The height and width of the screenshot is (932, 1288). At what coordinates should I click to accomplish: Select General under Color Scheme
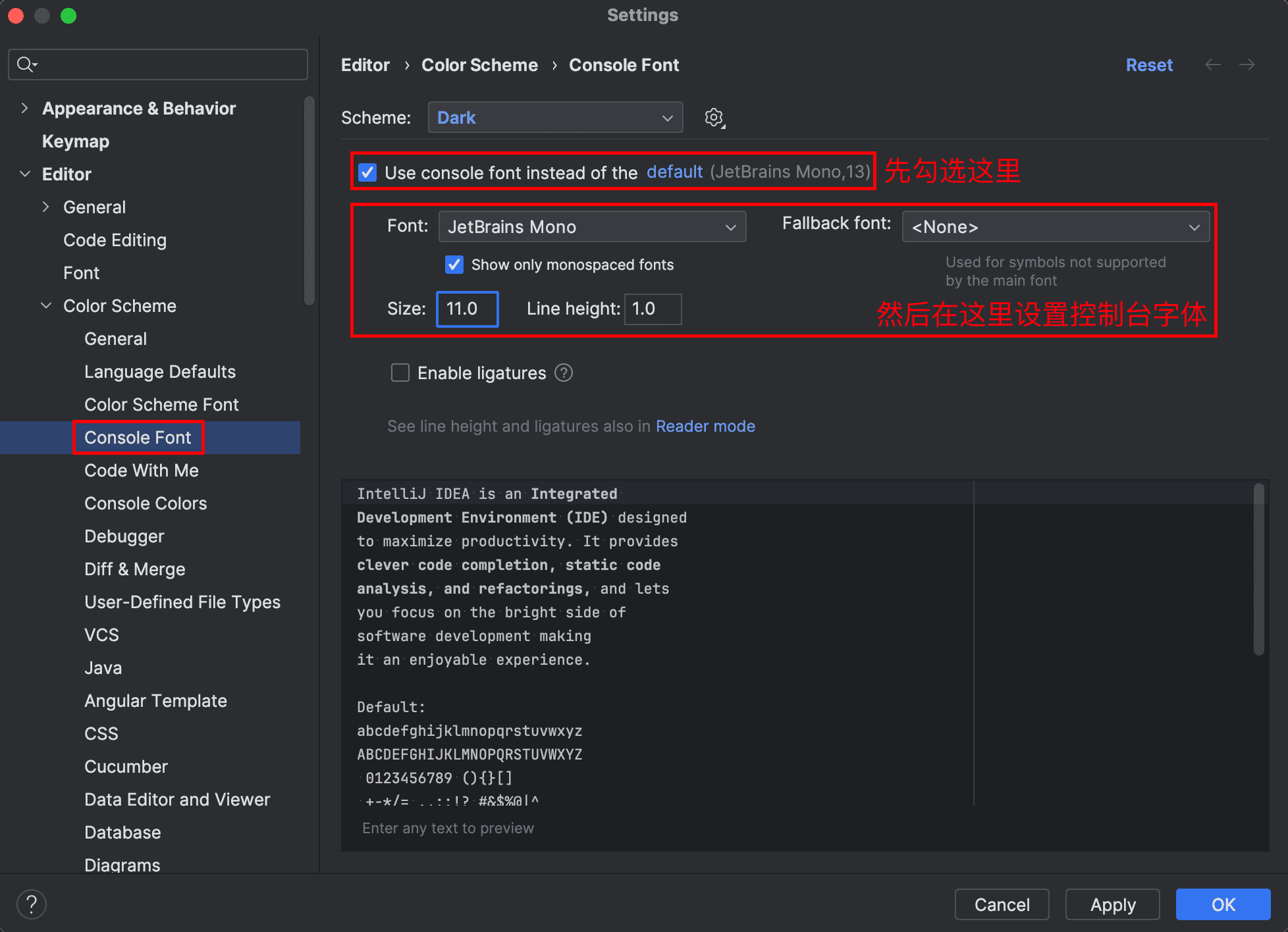tap(115, 339)
